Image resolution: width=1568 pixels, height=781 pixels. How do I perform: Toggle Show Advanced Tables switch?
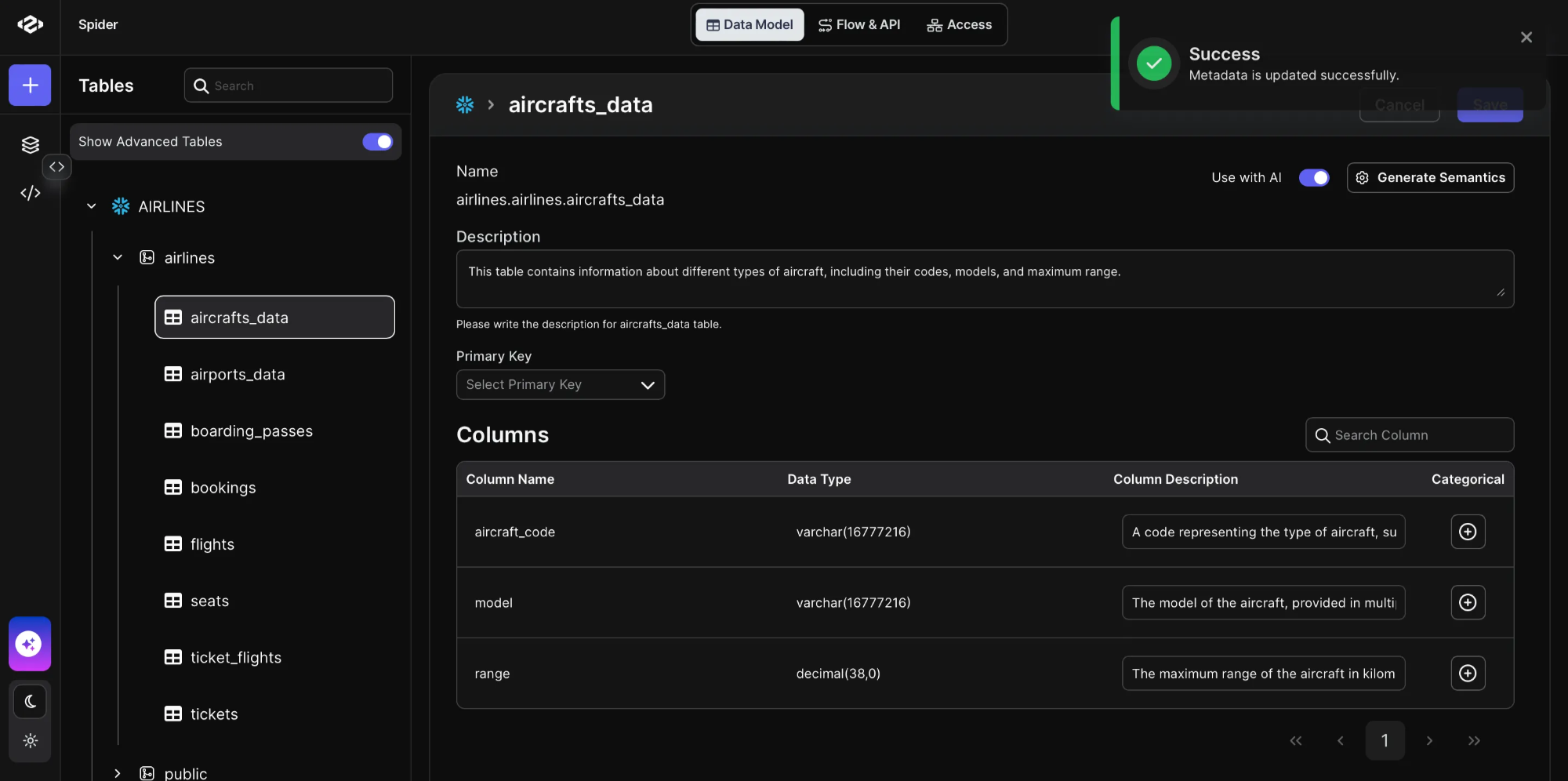pyautogui.click(x=377, y=142)
